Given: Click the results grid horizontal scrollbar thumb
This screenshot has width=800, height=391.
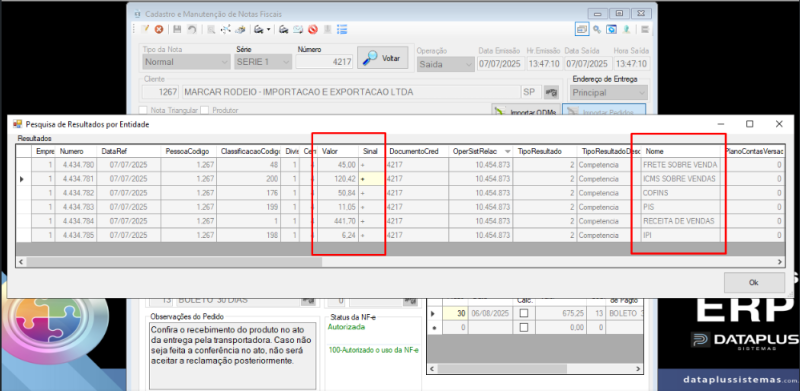Looking at the screenshot, I should (x=174, y=261).
